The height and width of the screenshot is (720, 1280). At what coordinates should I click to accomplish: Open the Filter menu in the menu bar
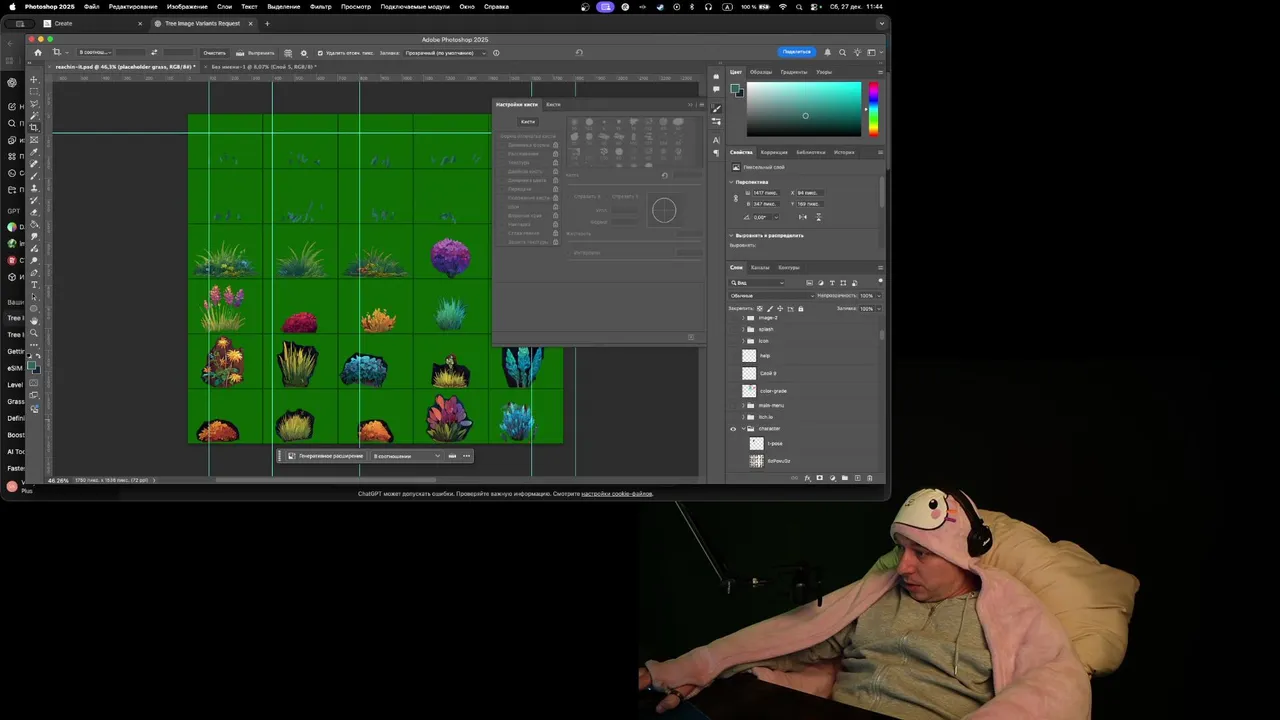[x=321, y=7]
